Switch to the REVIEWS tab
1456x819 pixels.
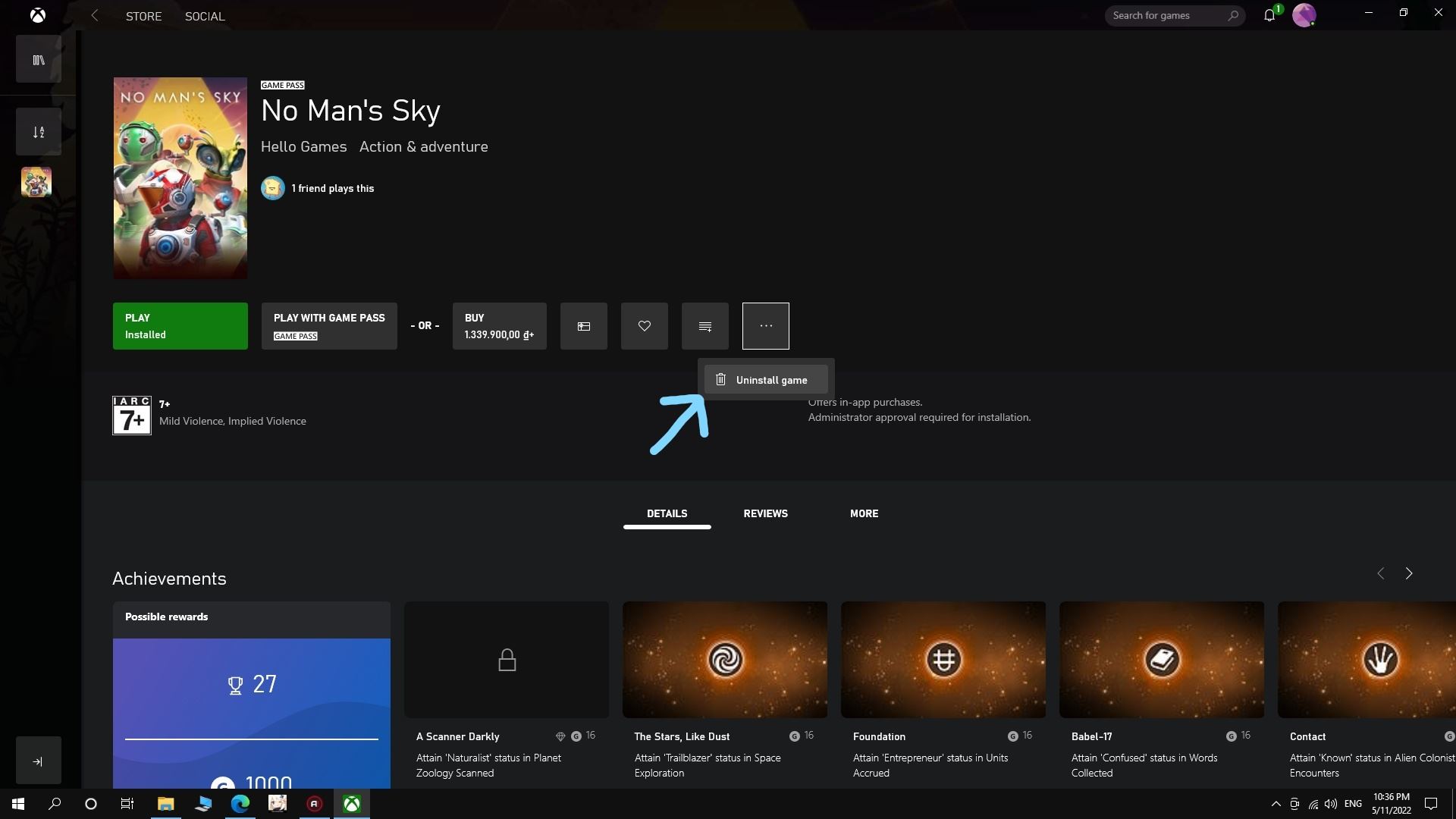pyautogui.click(x=764, y=512)
